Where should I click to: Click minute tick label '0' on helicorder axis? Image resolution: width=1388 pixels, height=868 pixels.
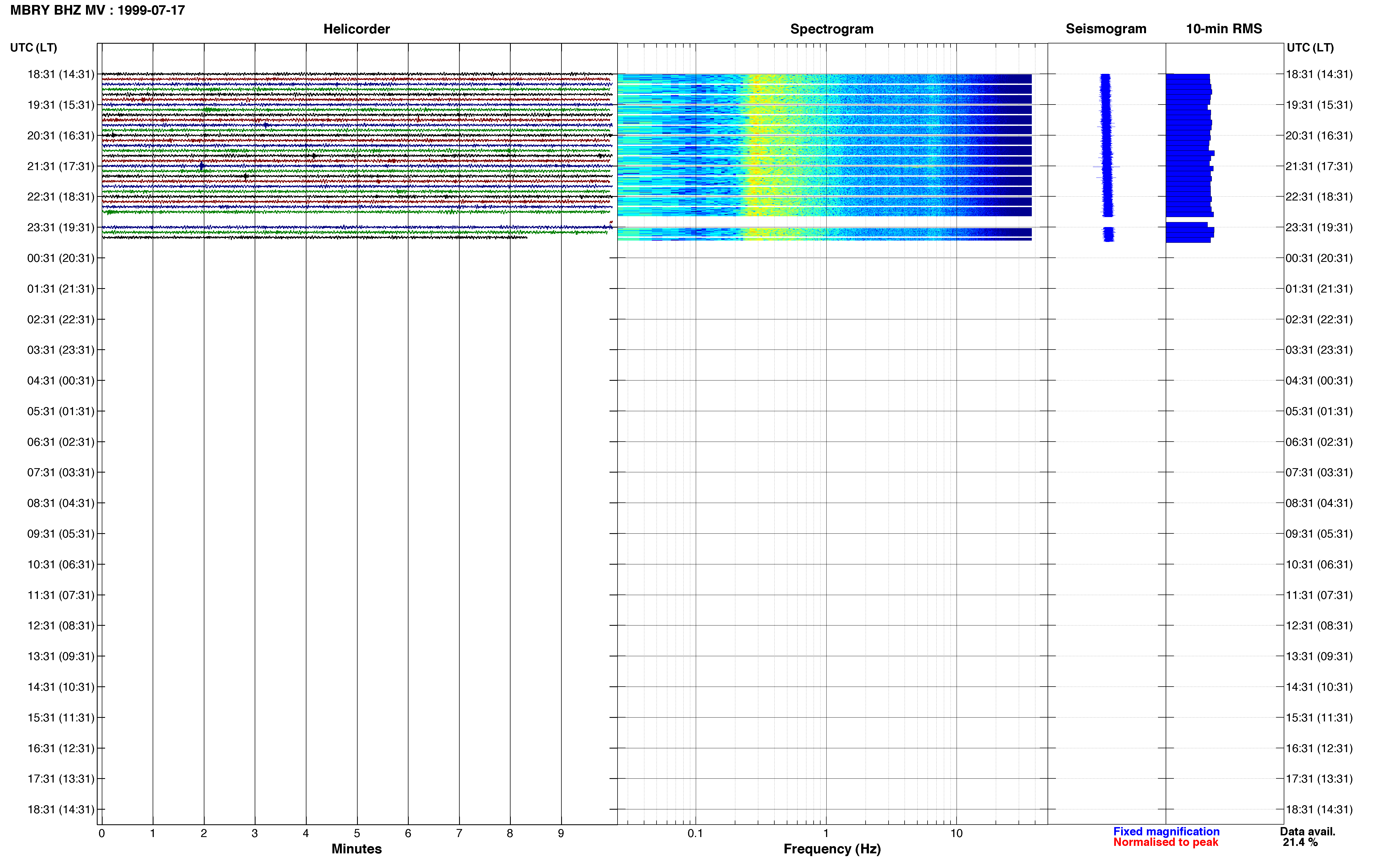click(x=101, y=833)
